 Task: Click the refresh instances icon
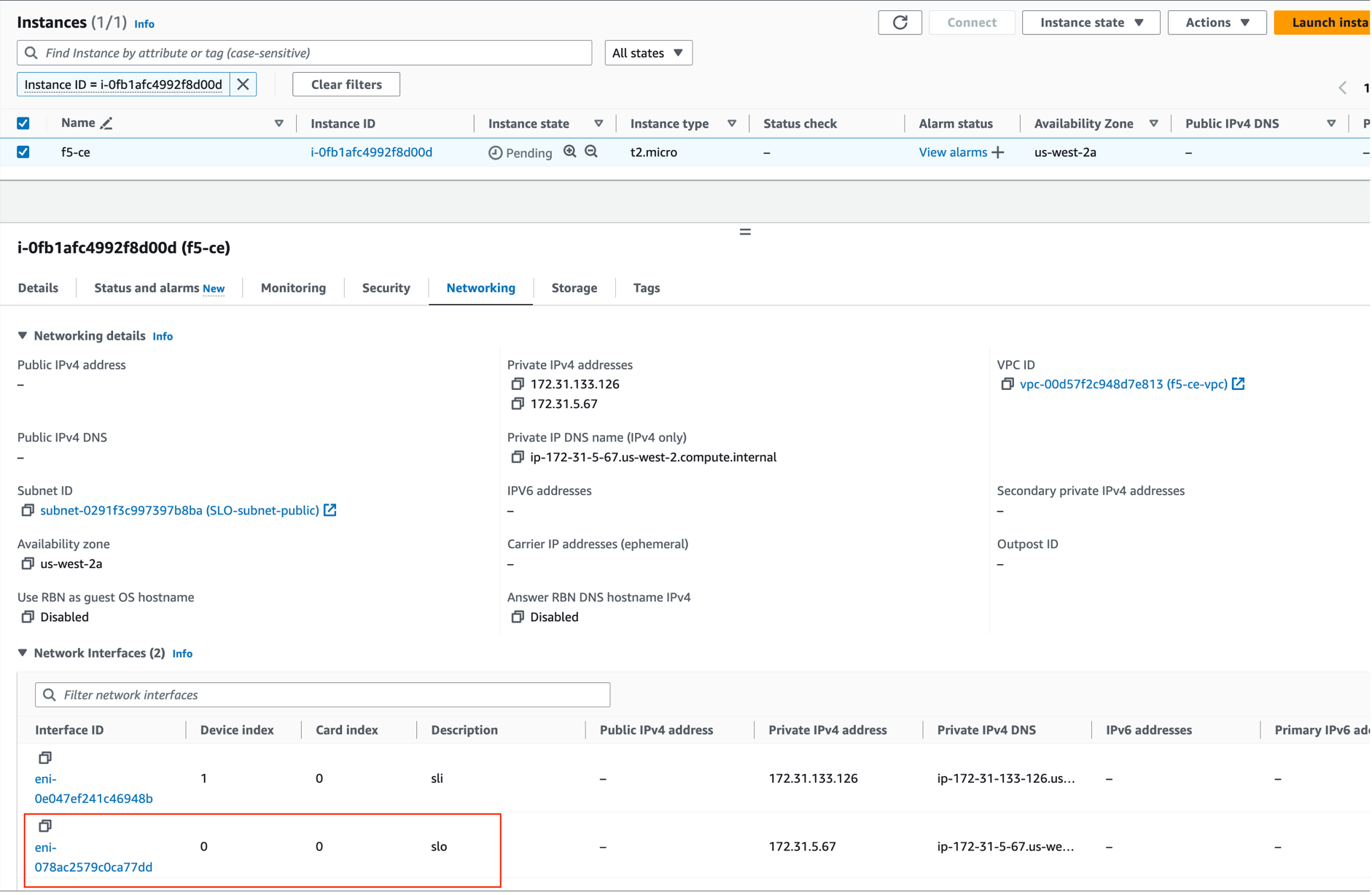(900, 22)
